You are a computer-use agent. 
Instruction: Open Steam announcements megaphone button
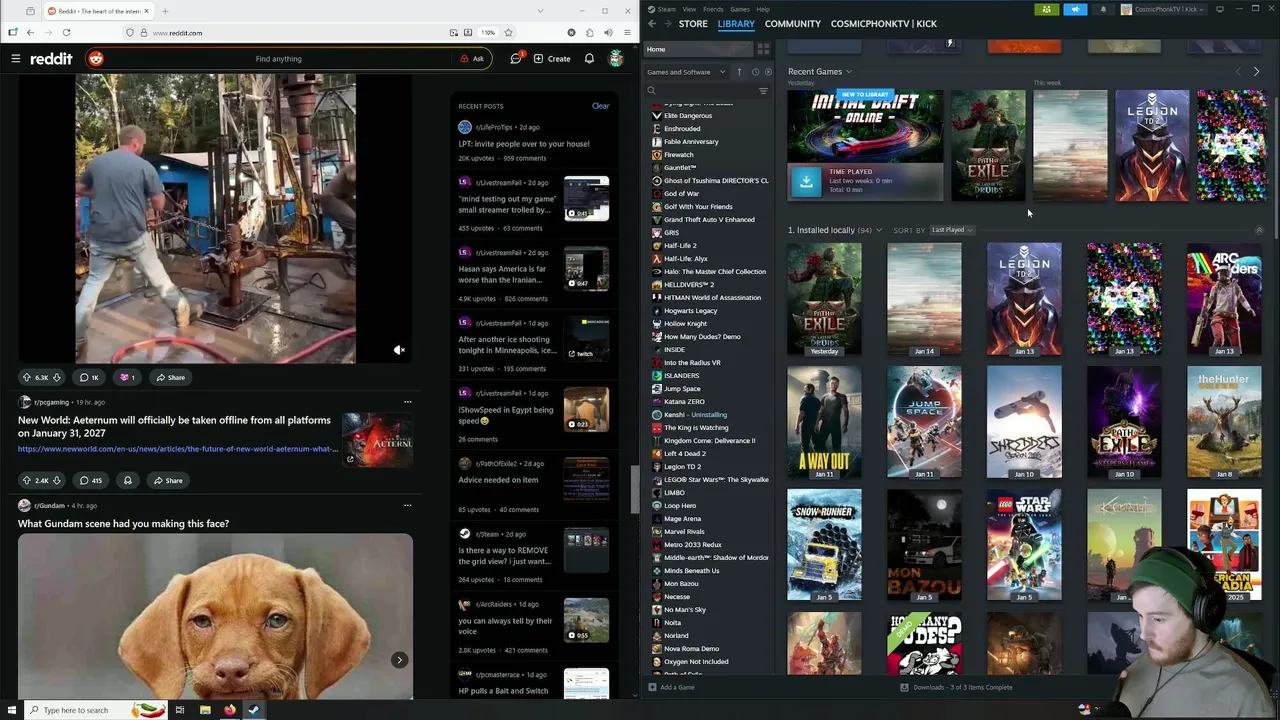(1075, 9)
